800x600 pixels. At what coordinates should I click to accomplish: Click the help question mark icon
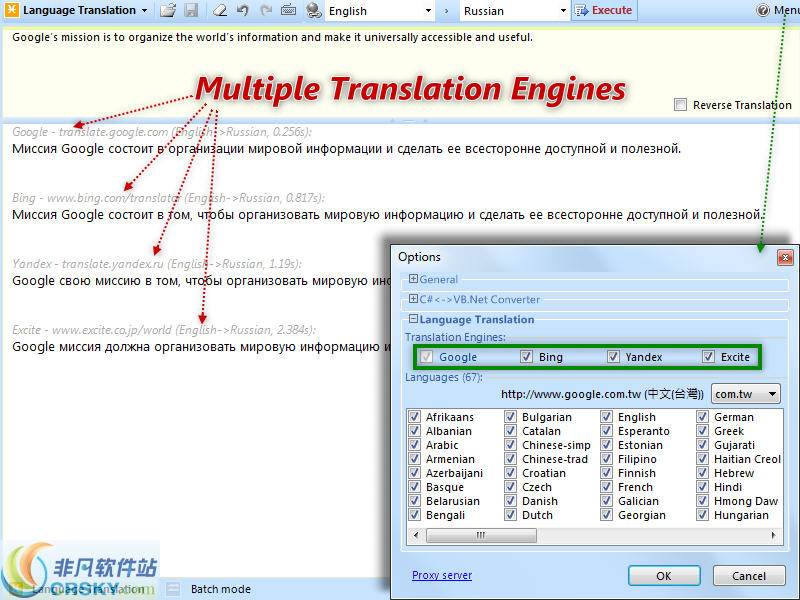click(763, 10)
